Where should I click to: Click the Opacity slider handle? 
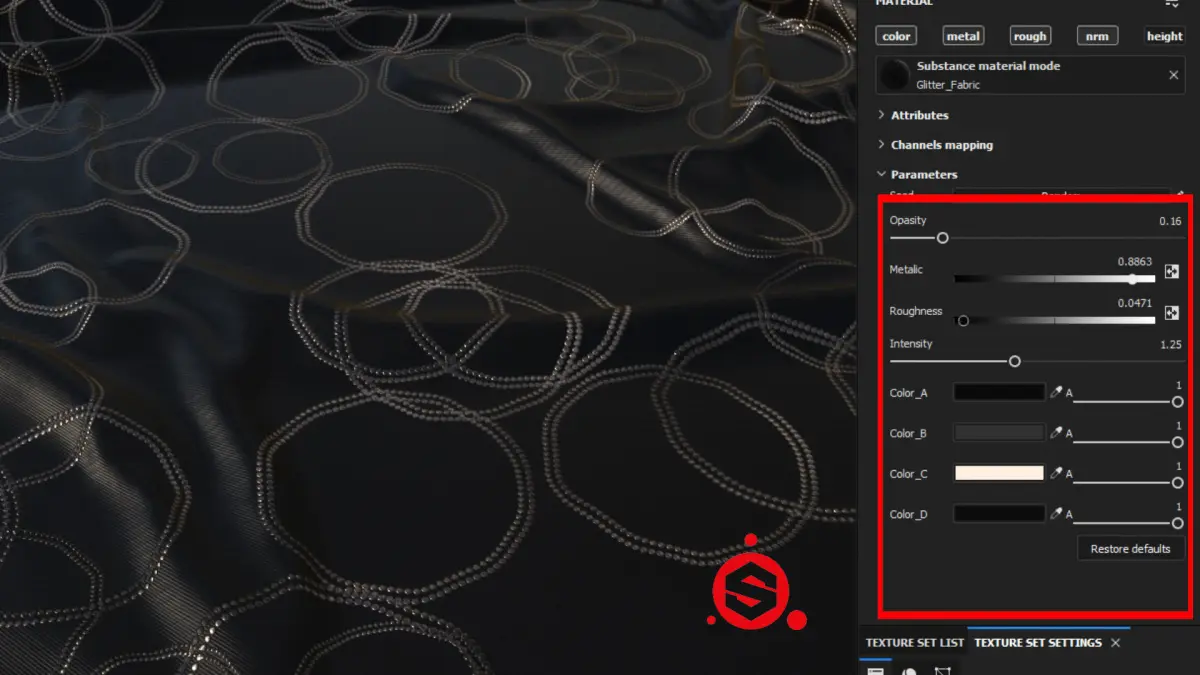[x=942, y=238]
